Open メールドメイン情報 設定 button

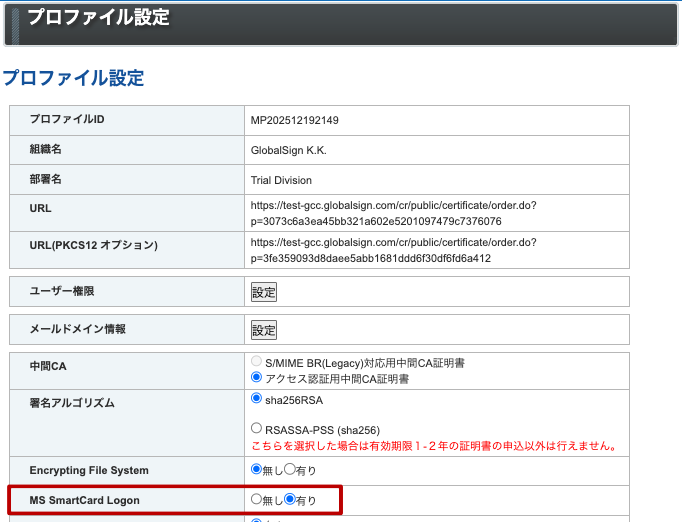pyautogui.click(x=263, y=330)
